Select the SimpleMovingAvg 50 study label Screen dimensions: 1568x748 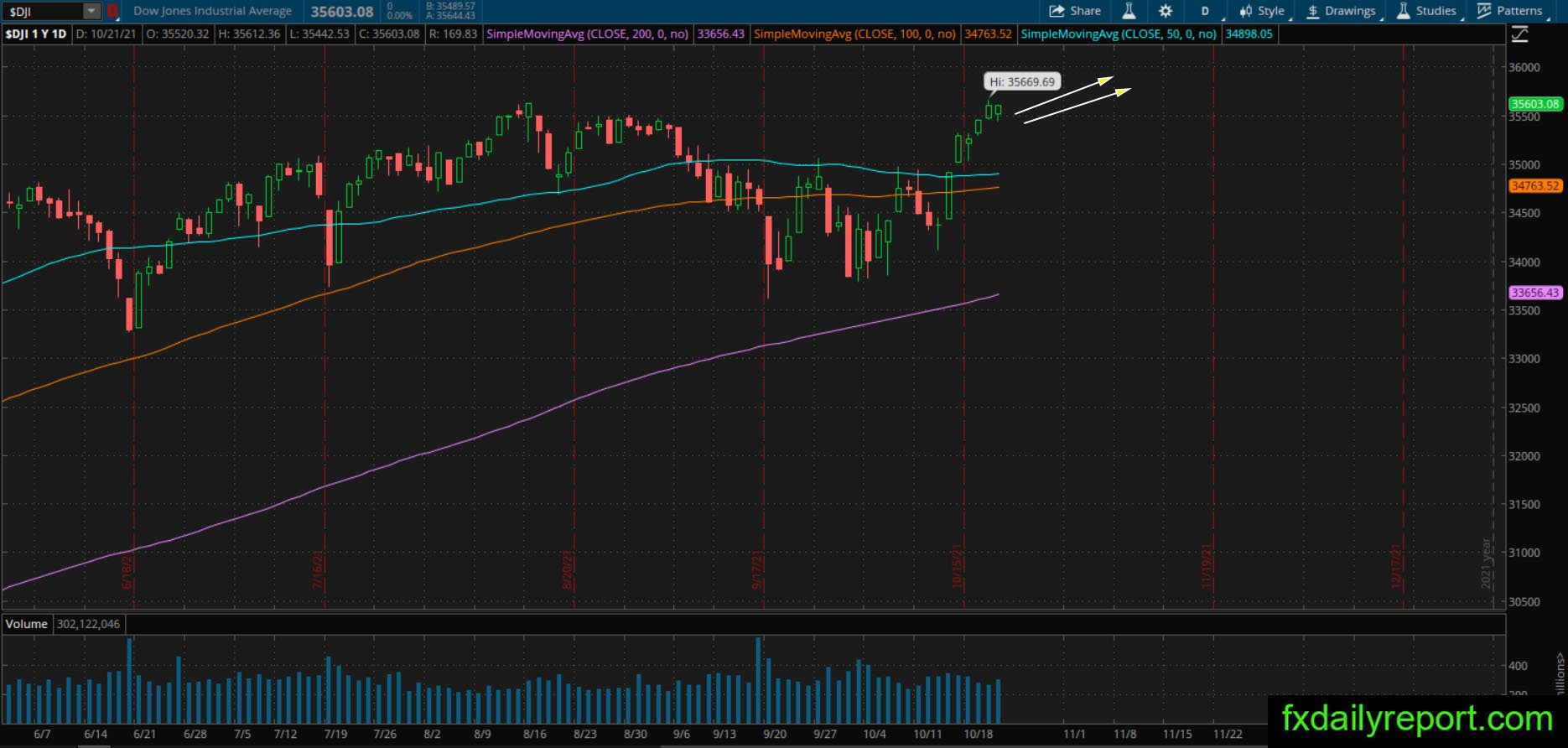[x=1119, y=34]
